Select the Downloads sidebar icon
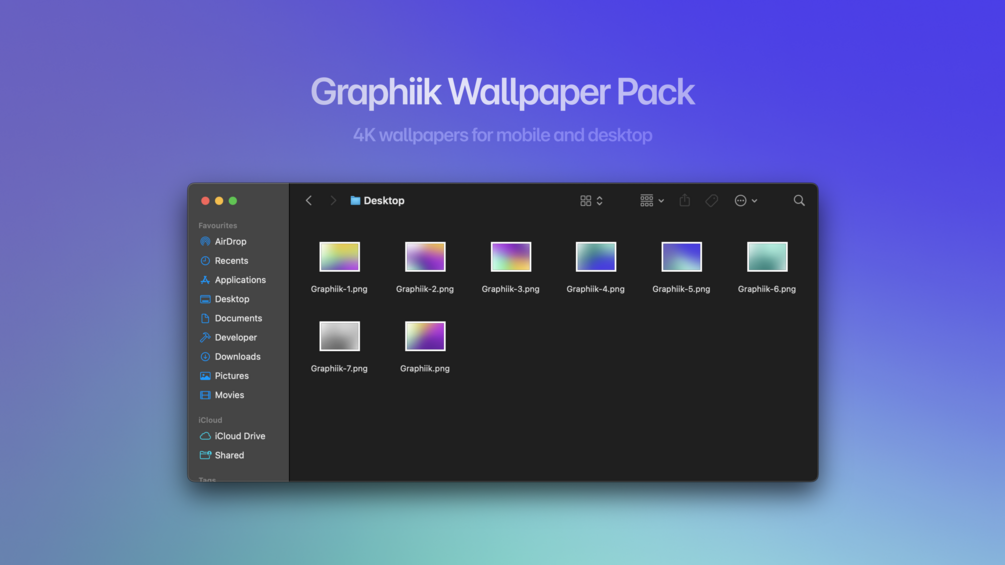Image resolution: width=1005 pixels, height=565 pixels. (x=205, y=357)
